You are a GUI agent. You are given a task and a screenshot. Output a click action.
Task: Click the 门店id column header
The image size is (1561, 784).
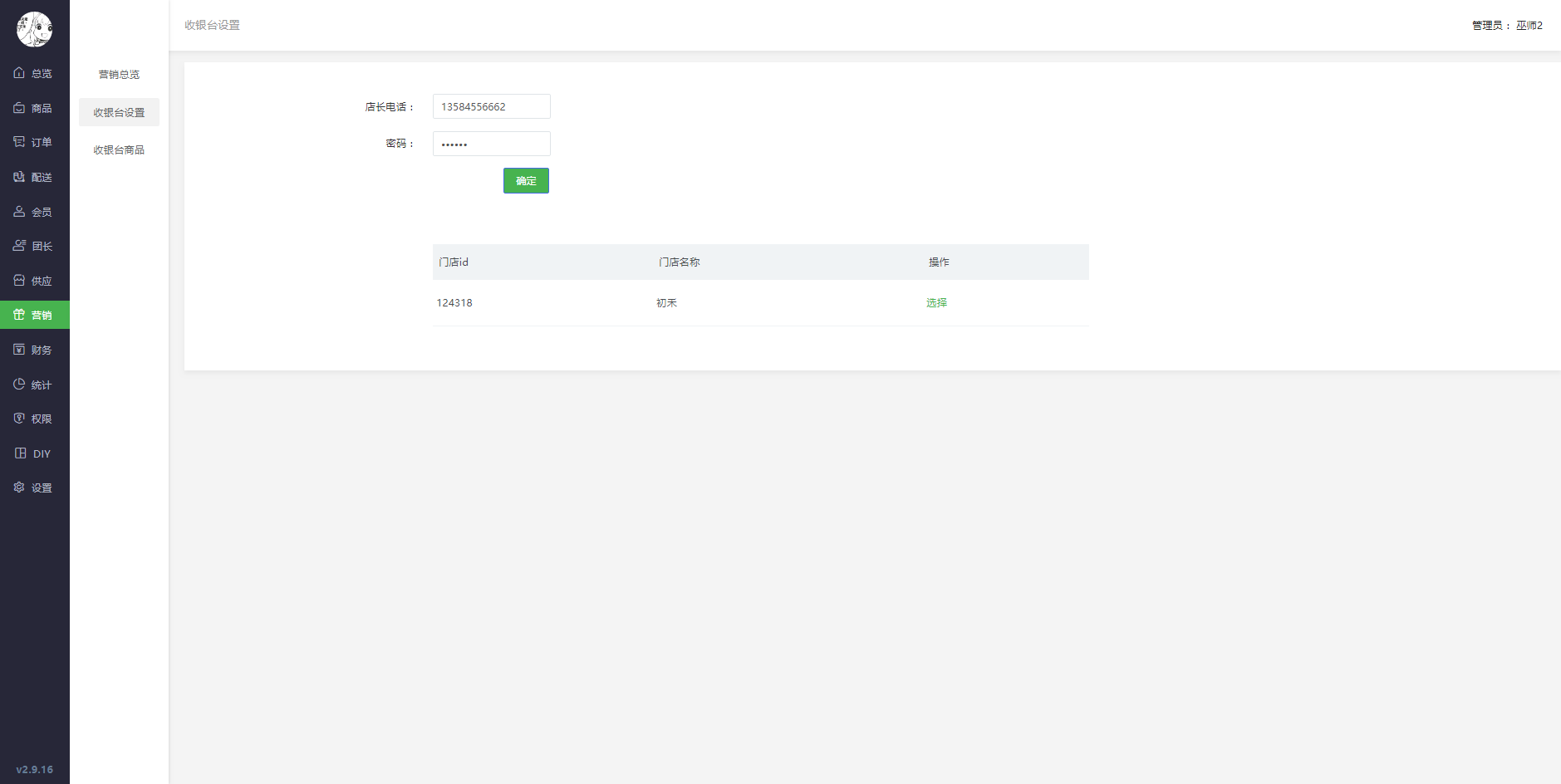coord(454,262)
